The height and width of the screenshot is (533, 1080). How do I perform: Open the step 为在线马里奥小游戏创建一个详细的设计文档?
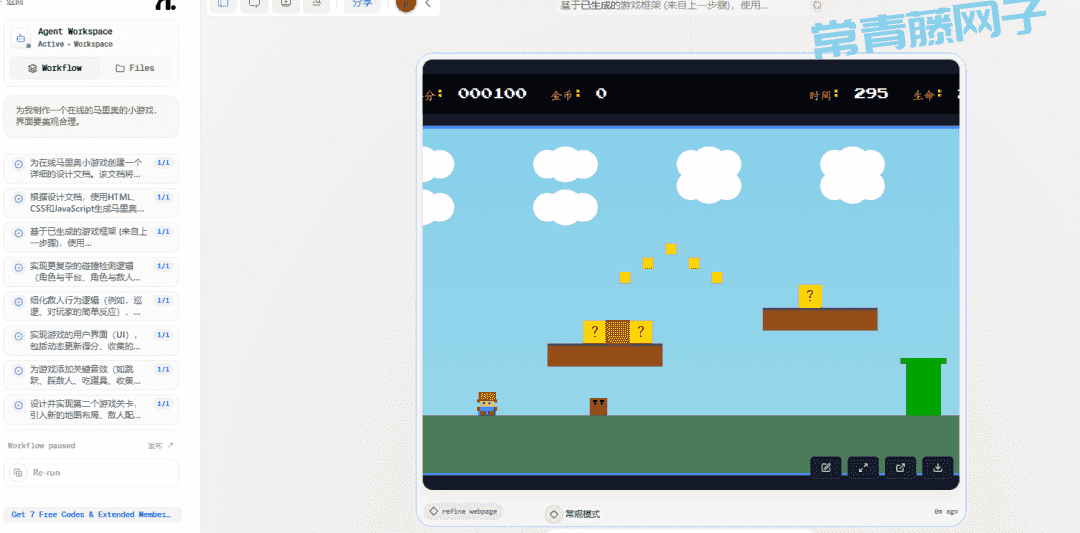[x=91, y=169]
